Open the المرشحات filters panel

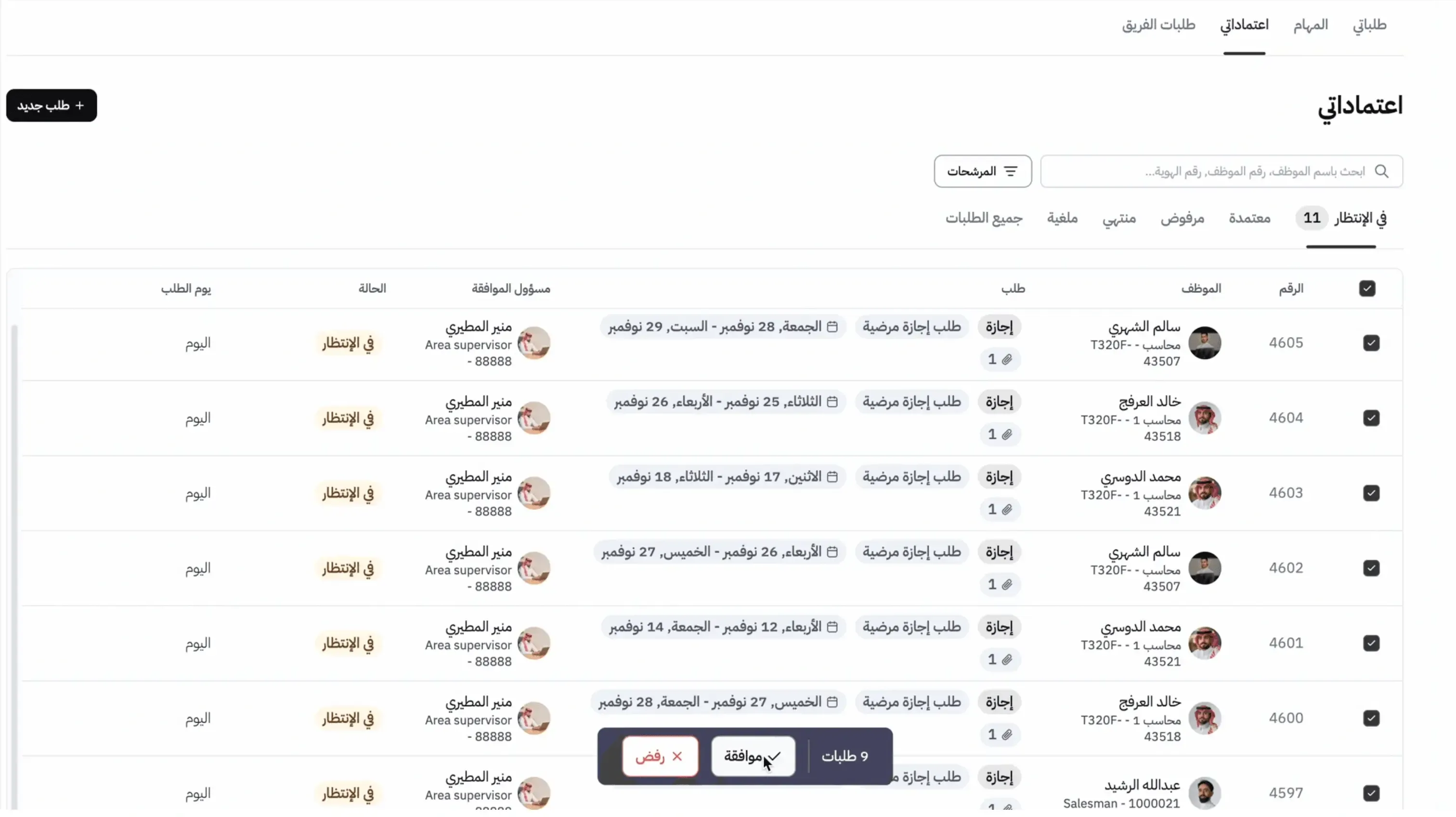[x=983, y=171]
